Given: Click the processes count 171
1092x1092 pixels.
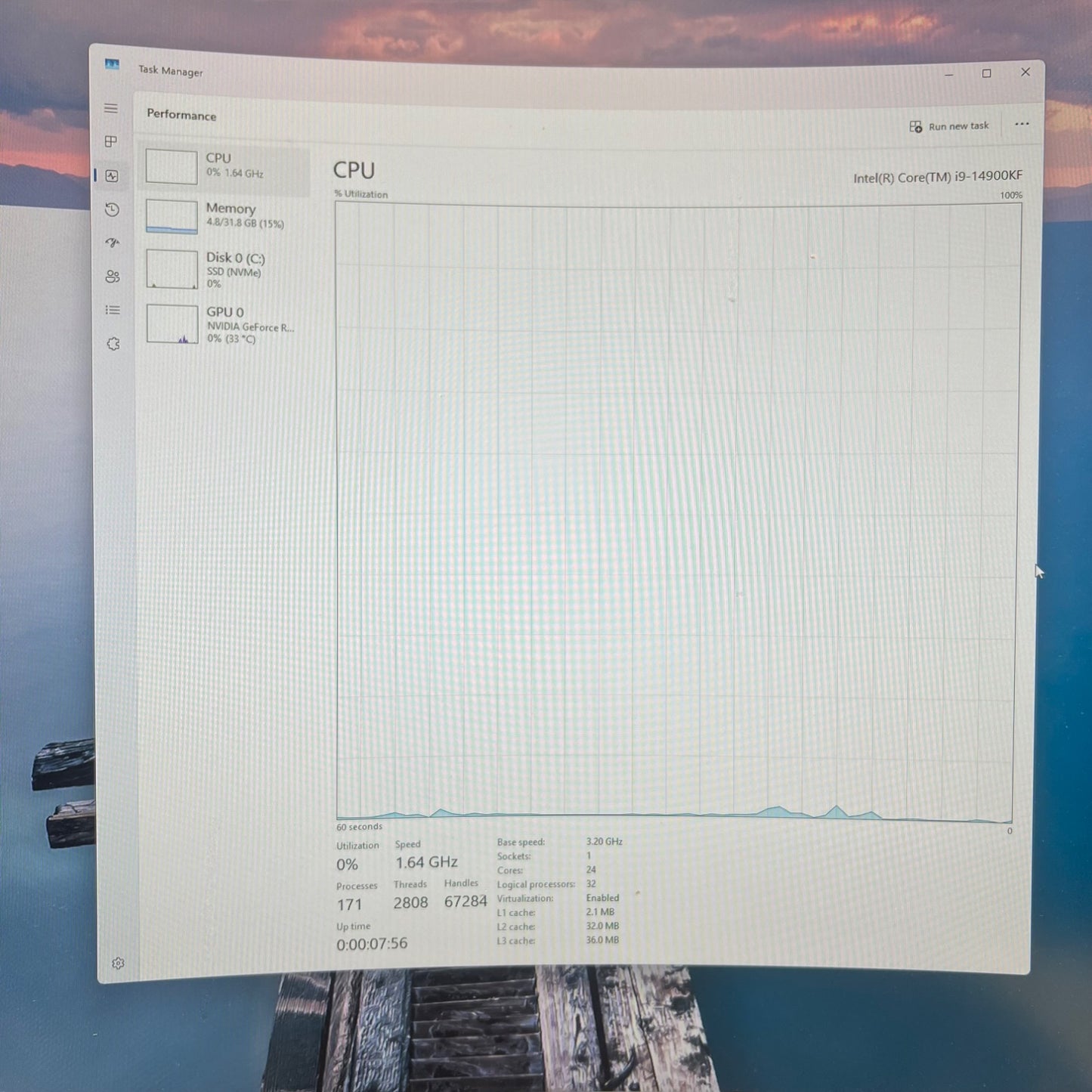Looking at the screenshot, I should click(x=349, y=905).
